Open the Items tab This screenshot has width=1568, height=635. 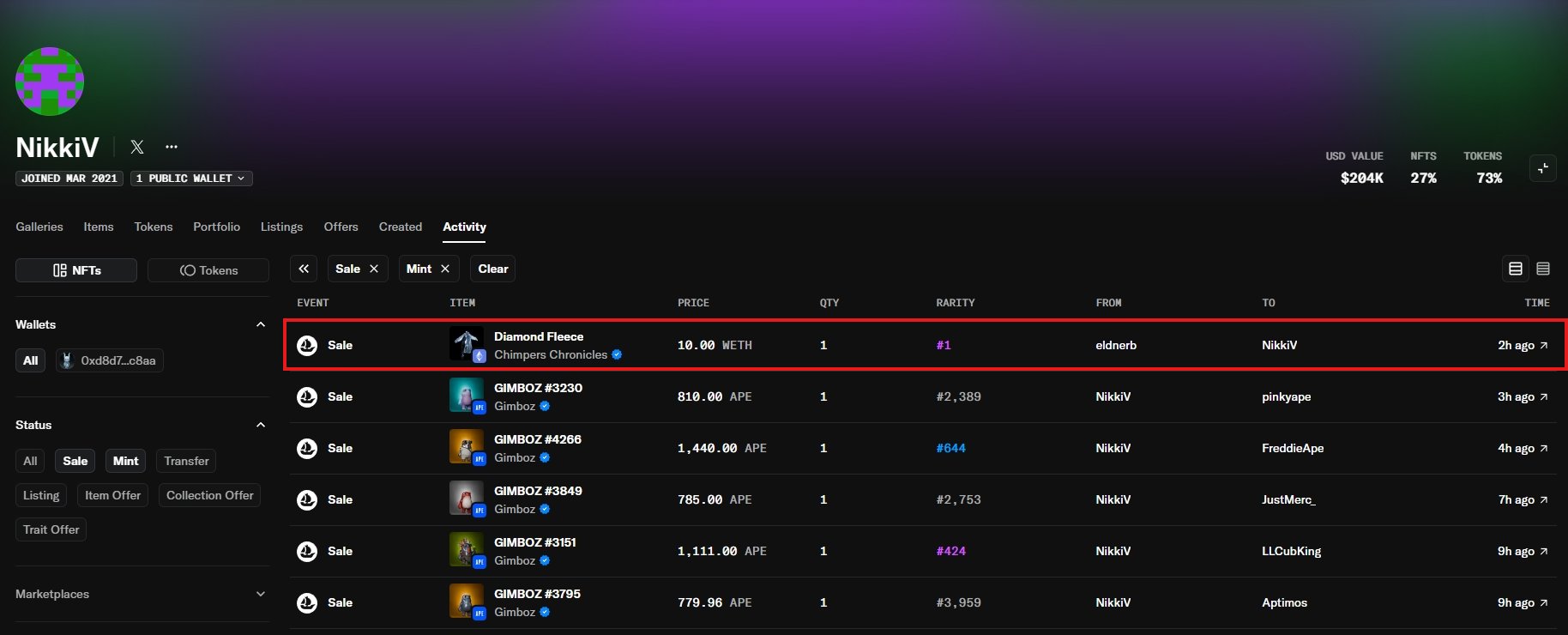point(99,227)
